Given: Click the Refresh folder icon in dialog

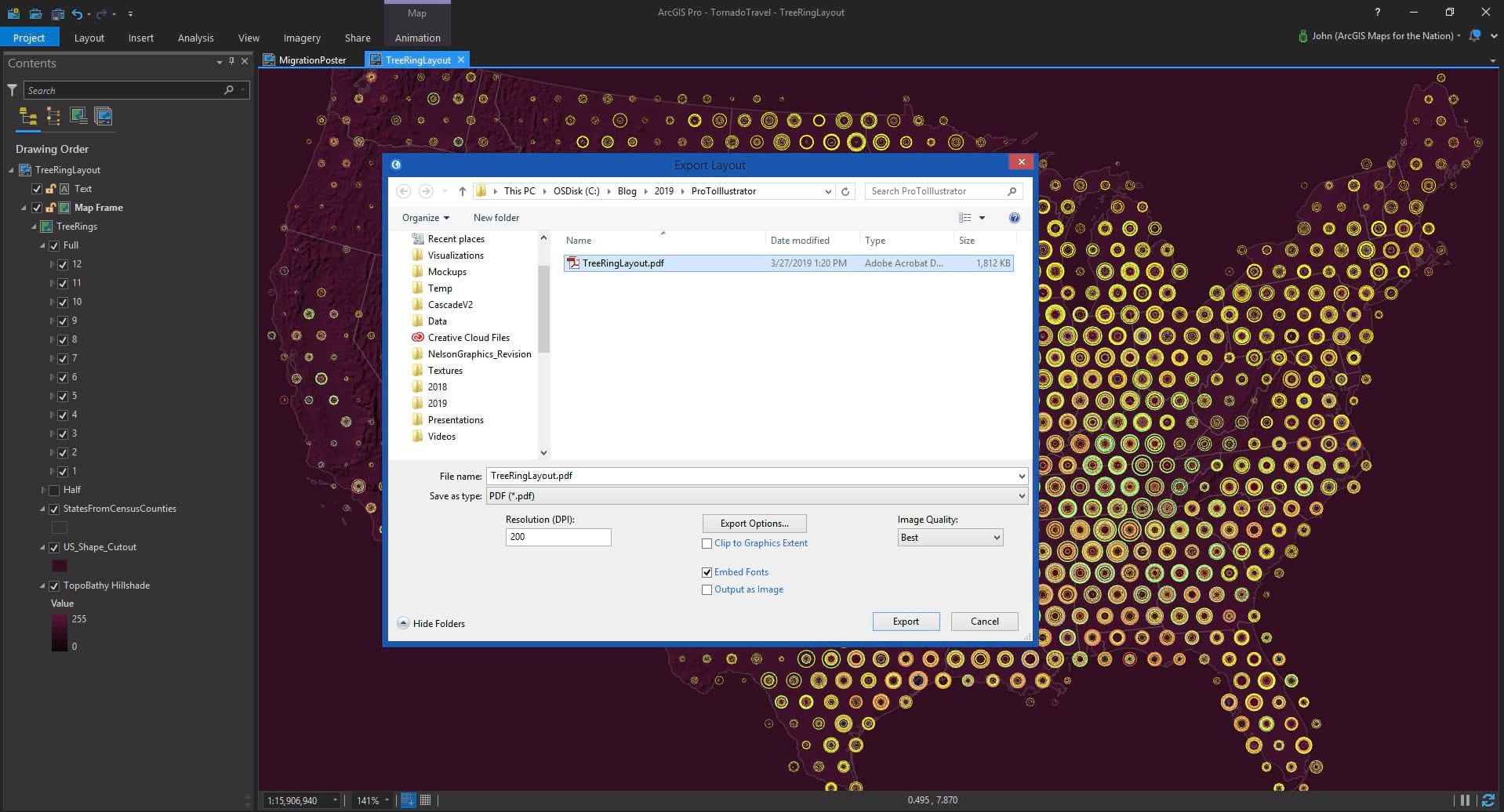Looking at the screenshot, I should [x=845, y=191].
